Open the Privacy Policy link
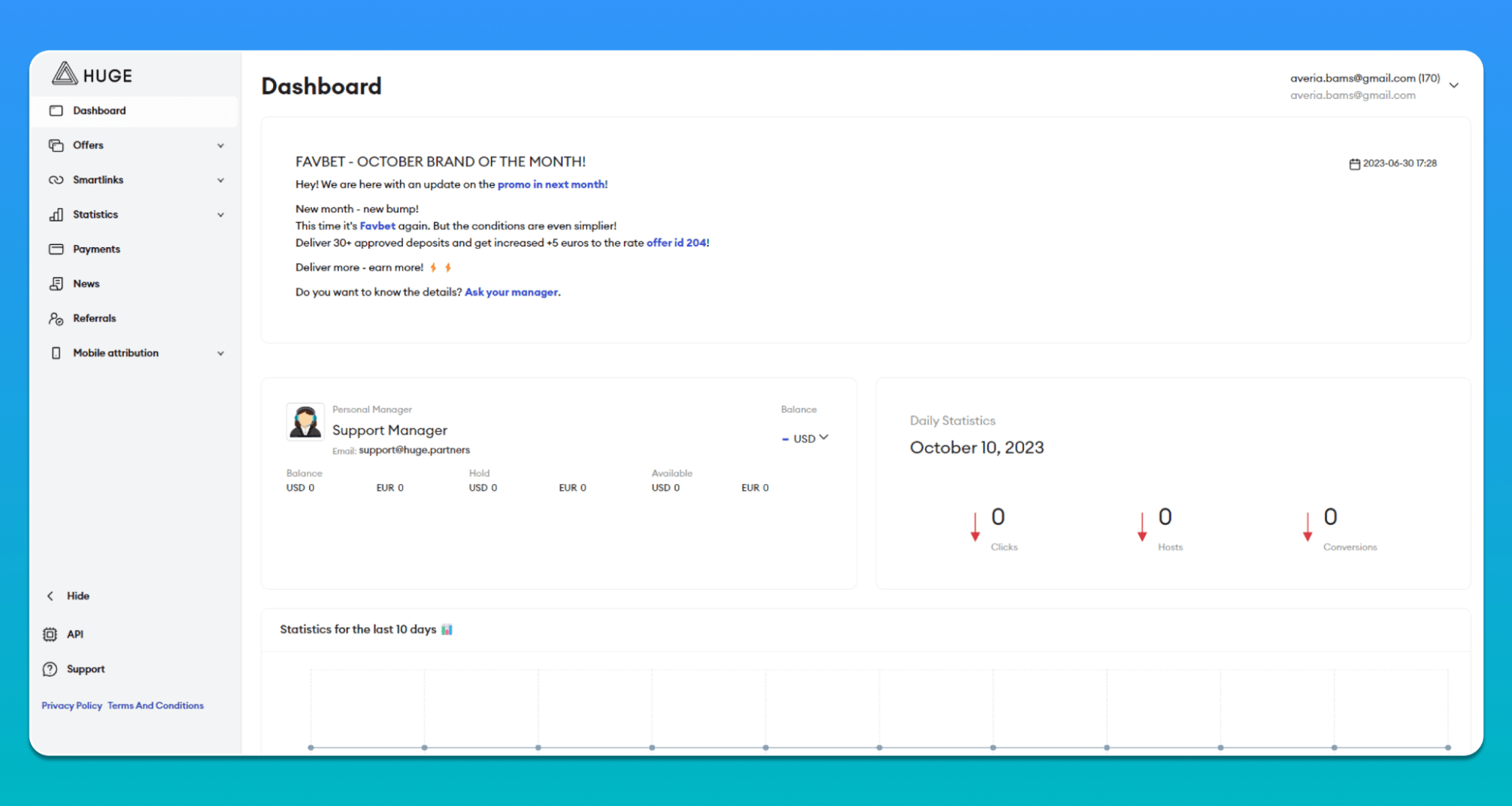The width and height of the screenshot is (1512, 806). coord(72,705)
